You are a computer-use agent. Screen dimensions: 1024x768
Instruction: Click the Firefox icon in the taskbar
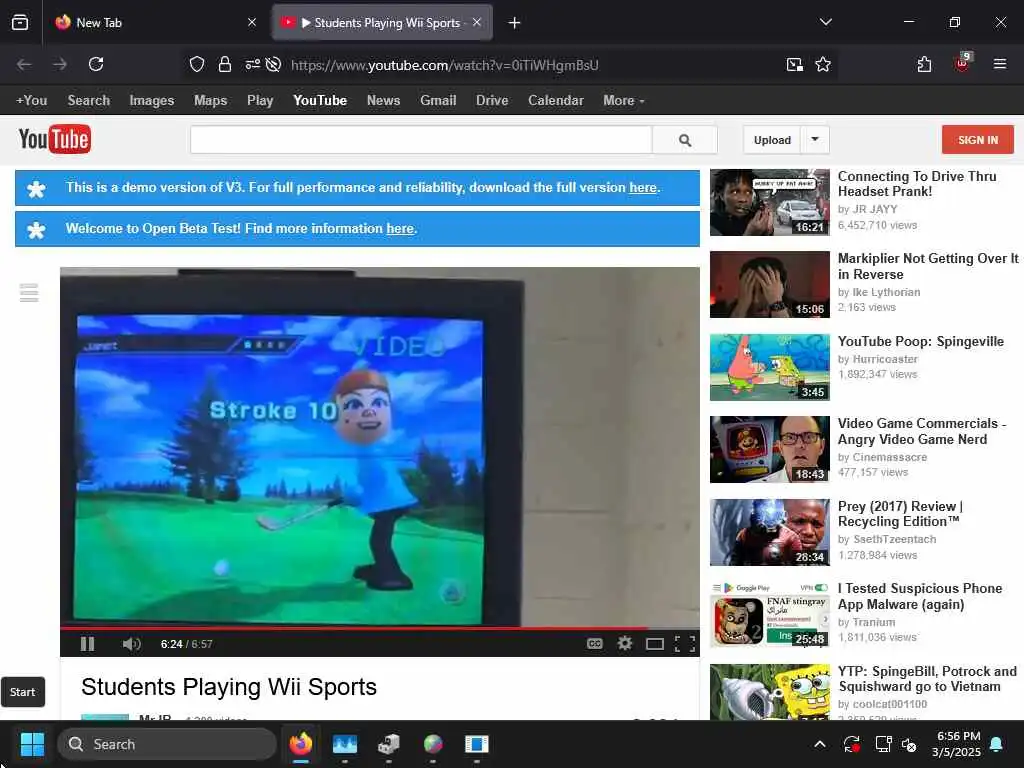[x=300, y=744]
